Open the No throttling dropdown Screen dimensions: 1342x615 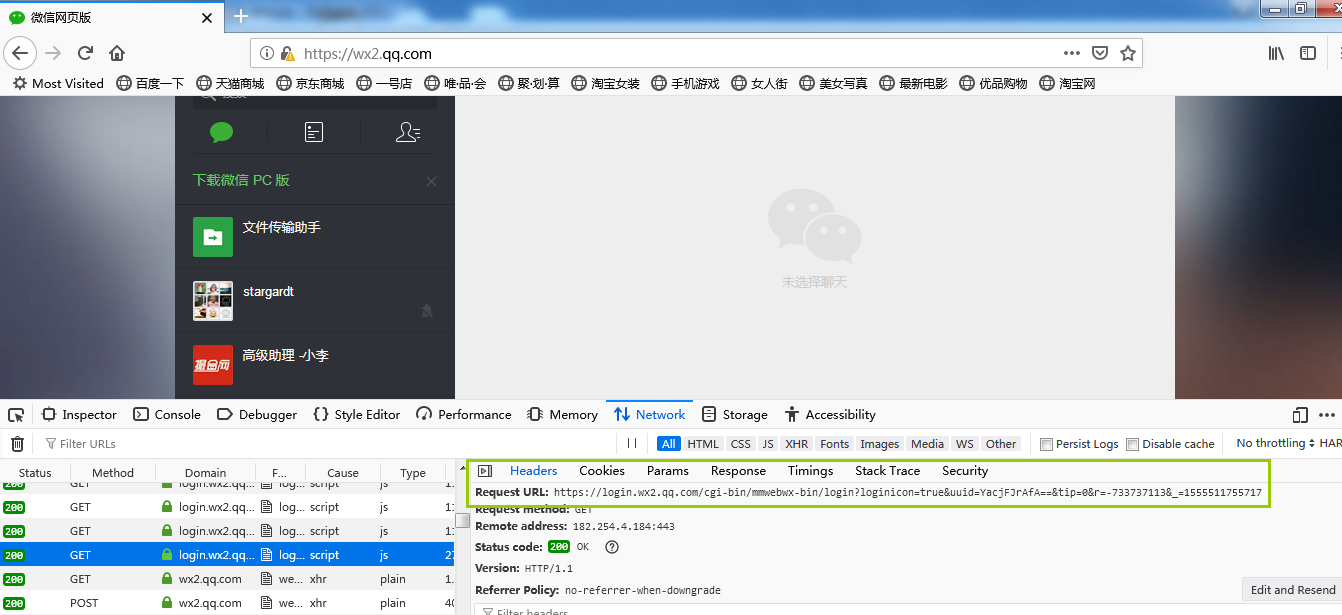tap(1276, 444)
